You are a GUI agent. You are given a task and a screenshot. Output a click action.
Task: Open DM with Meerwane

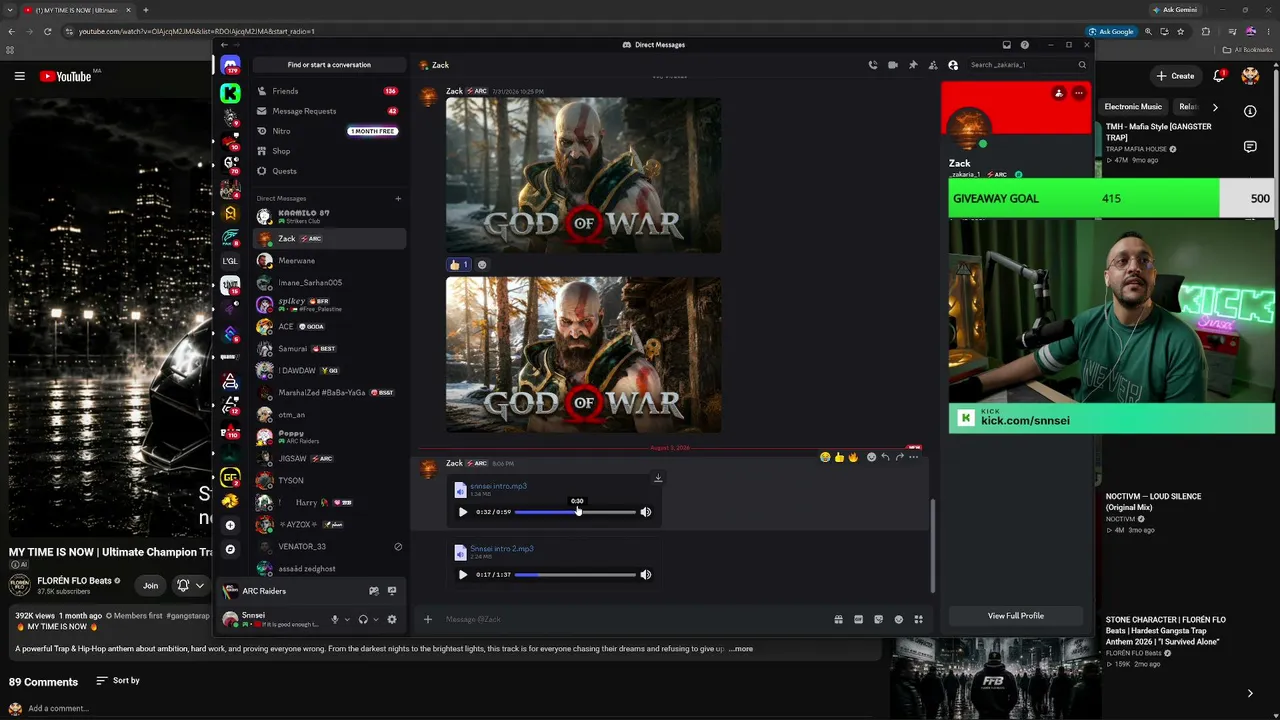point(329,261)
